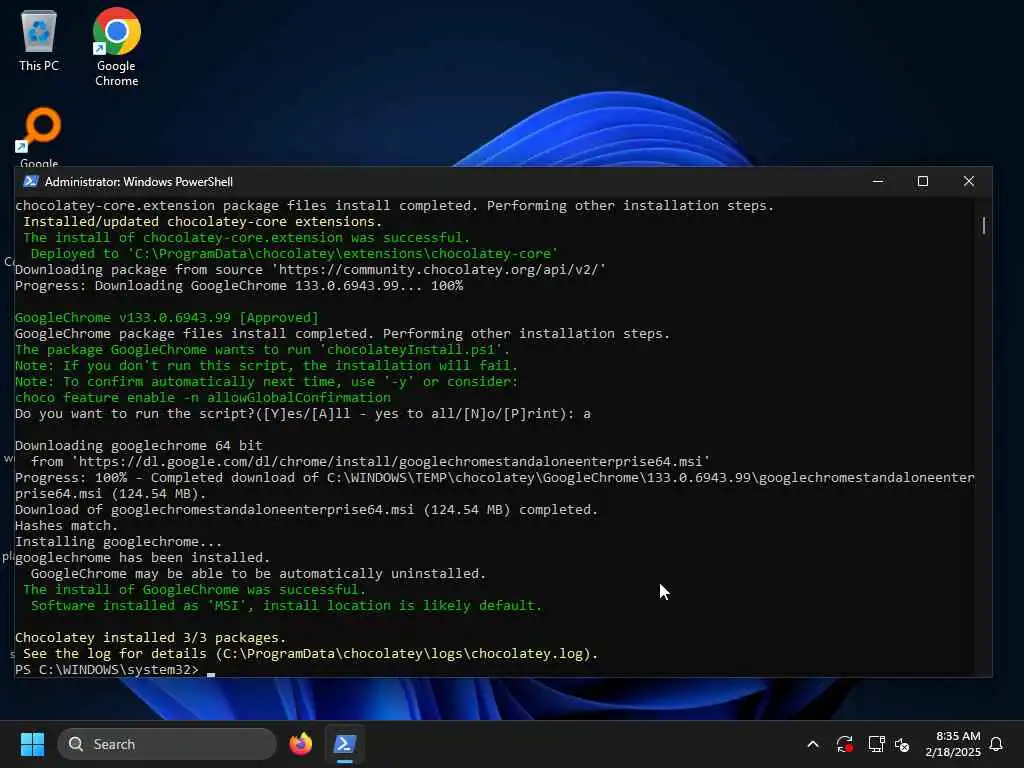Launch Firefox from the taskbar
This screenshot has width=1024, height=768.
pyautogui.click(x=300, y=744)
